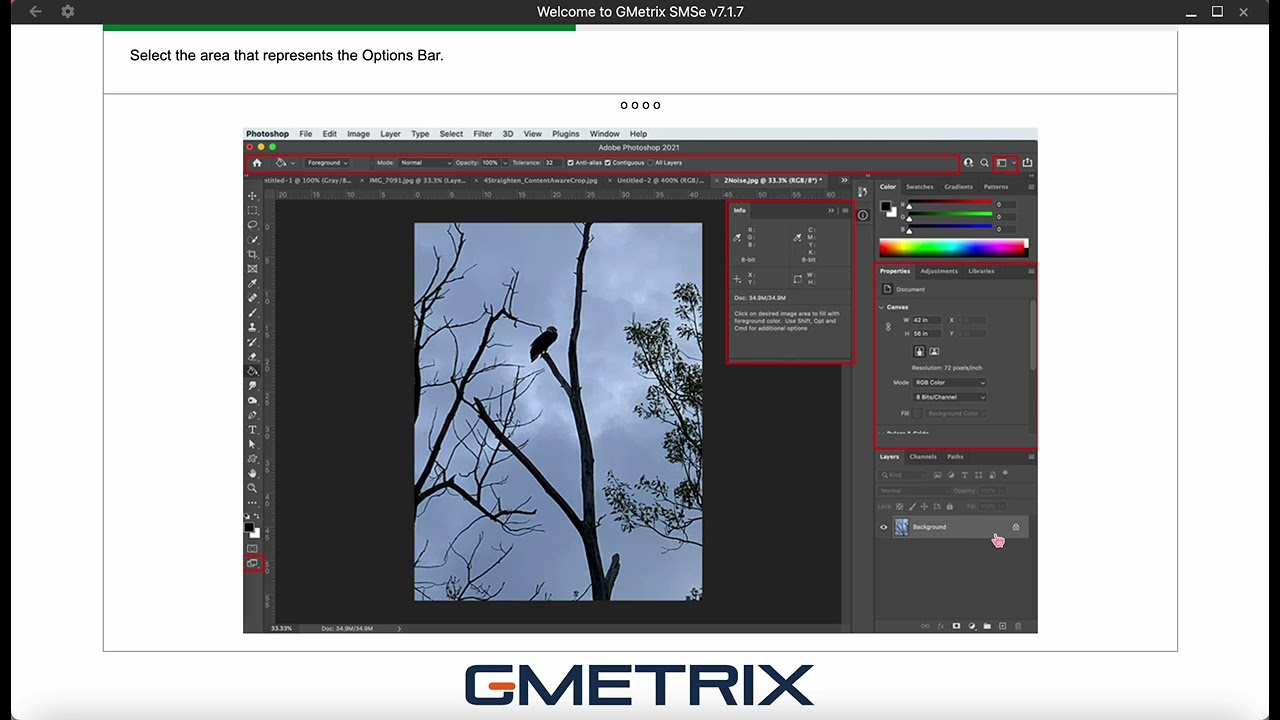Click the red R slider in Color panel
The width and height of the screenshot is (1280, 720).
950,202
